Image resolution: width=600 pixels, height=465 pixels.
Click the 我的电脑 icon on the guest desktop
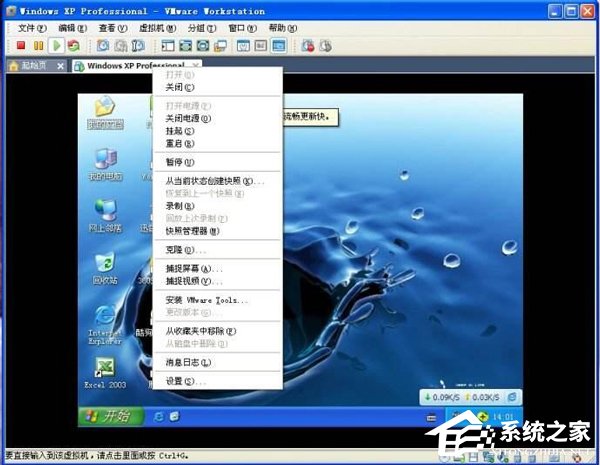[x=105, y=165]
